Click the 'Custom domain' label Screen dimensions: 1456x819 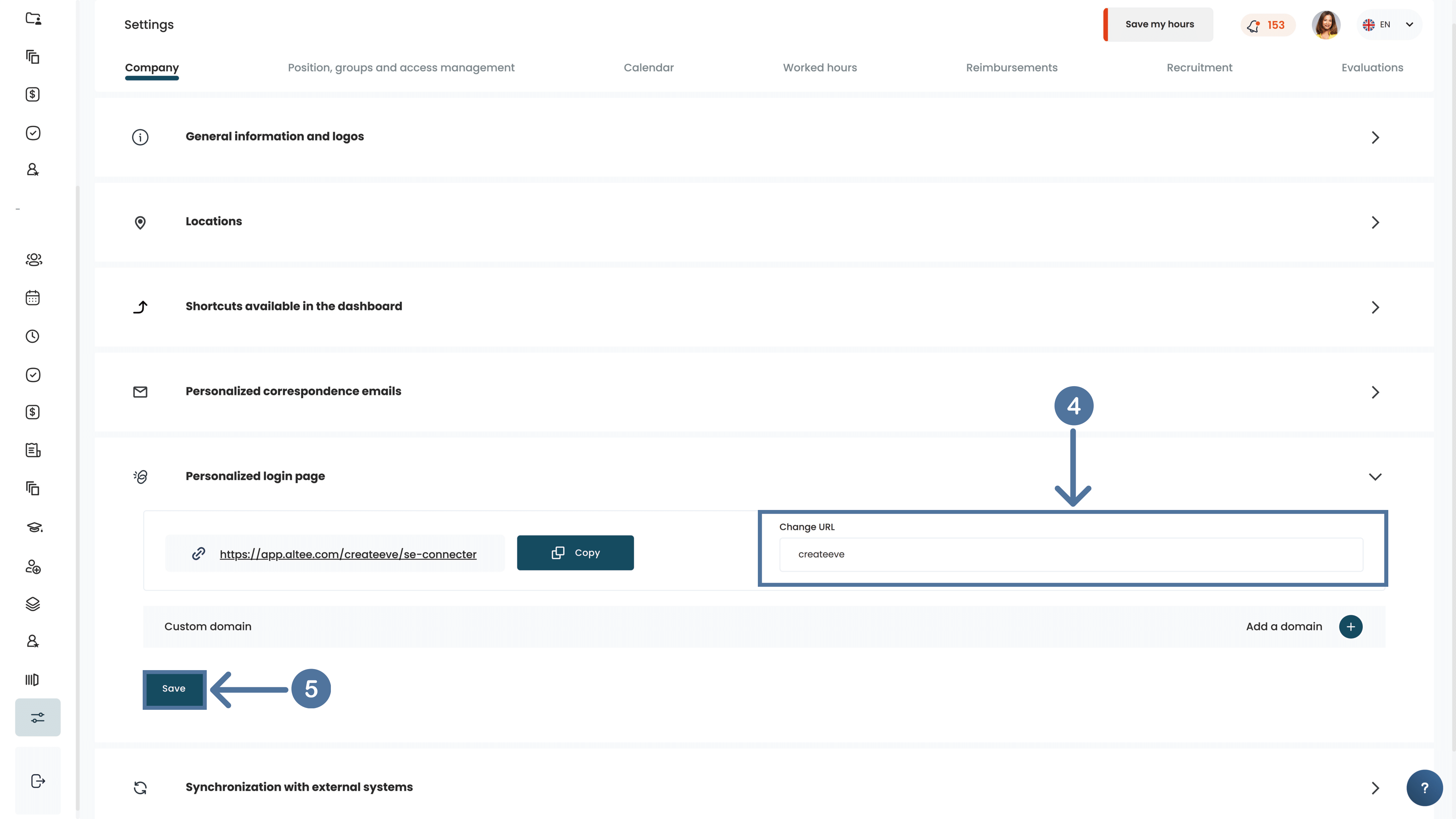pos(208,627)
